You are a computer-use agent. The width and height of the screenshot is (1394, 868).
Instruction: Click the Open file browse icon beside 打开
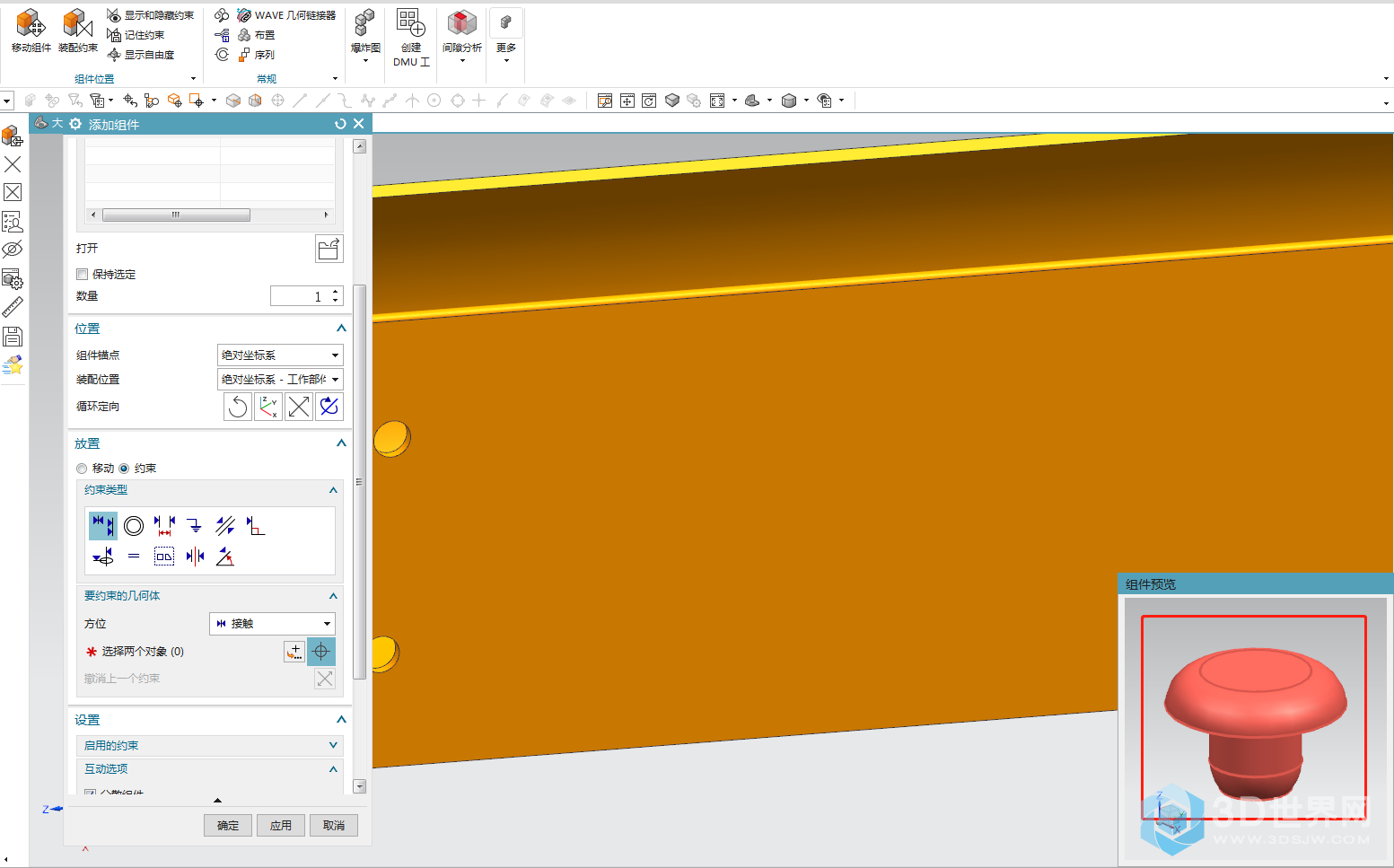pos(329,249)
